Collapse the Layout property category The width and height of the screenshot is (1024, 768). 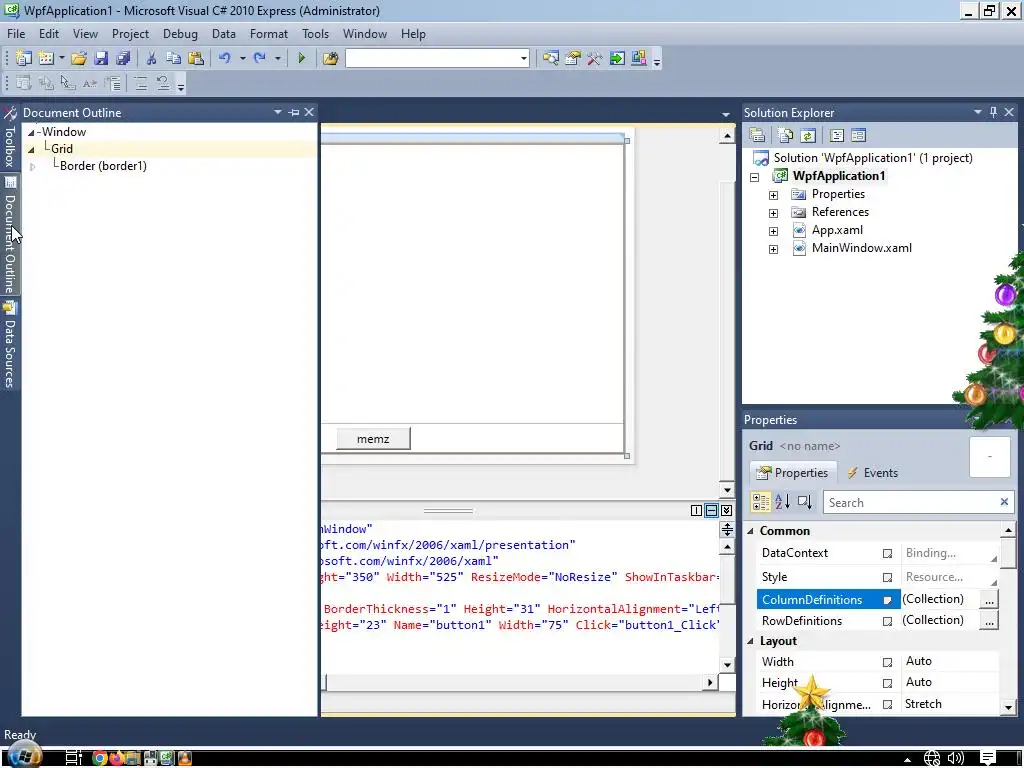[750, 641]
